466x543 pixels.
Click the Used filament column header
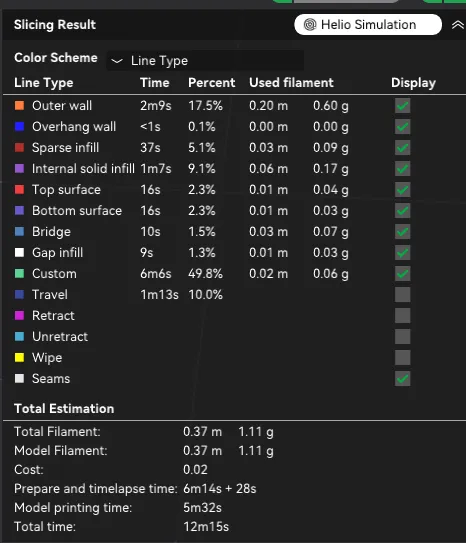[291, 83]
